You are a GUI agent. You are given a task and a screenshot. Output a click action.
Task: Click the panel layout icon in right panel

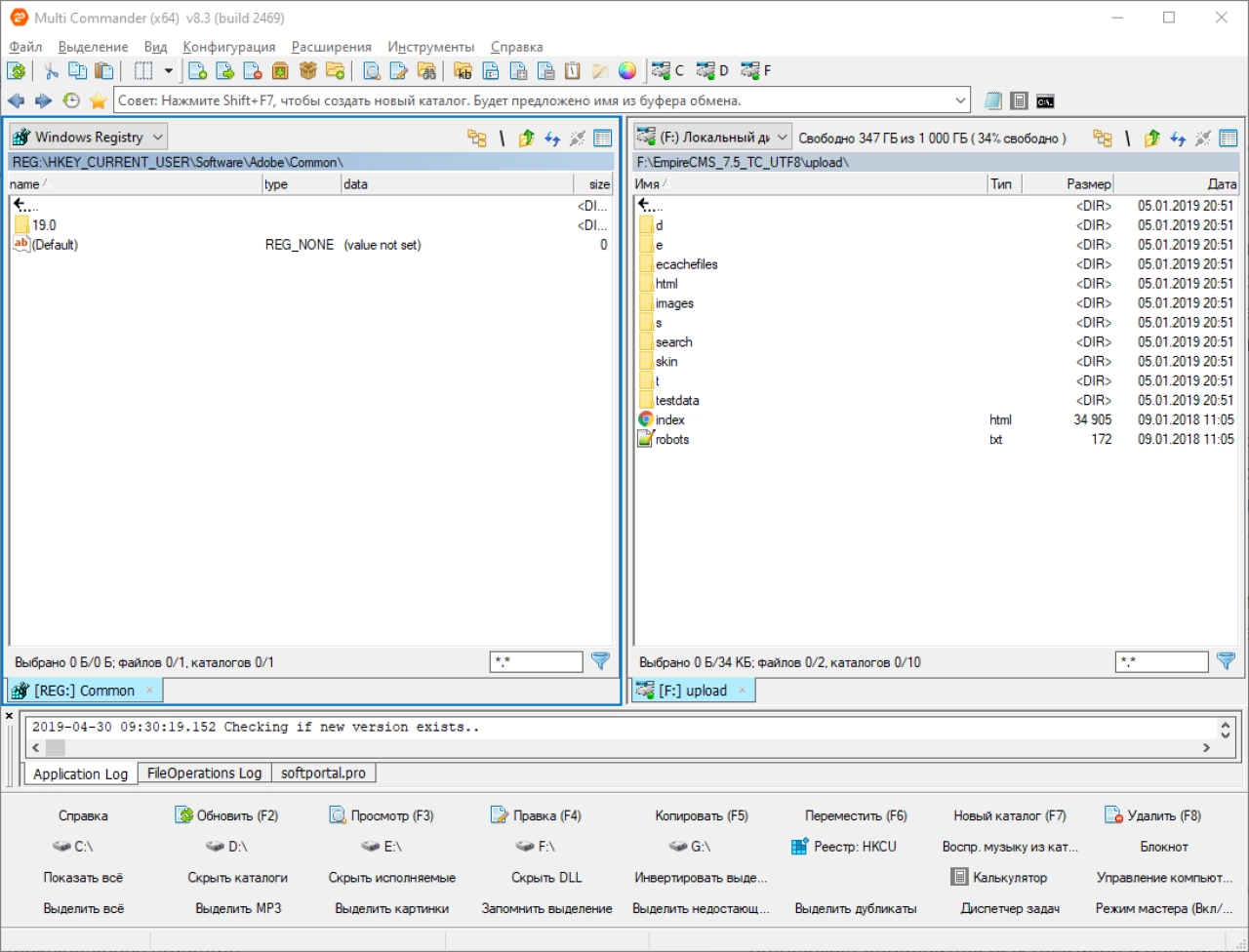[x=1229, y=139]
